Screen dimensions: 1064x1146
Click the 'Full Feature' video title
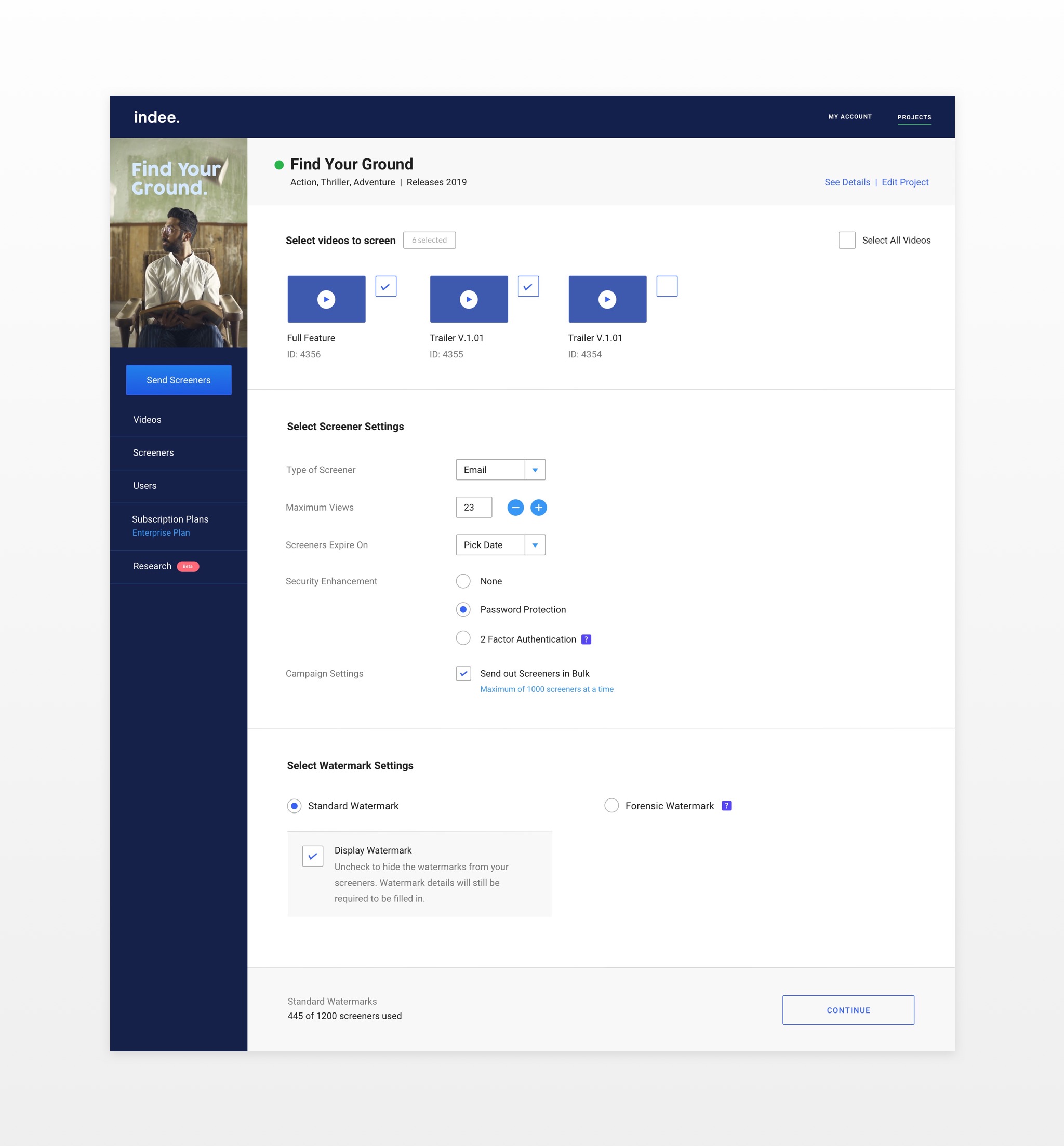tap(311, 338)
